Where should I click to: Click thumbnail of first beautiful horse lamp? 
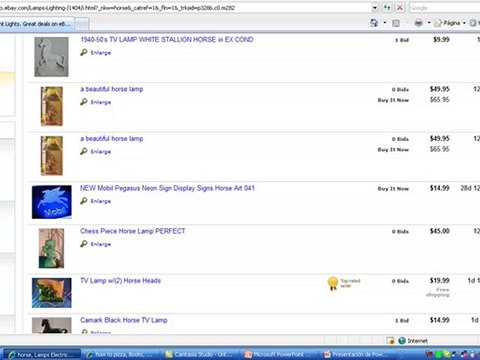point(52,106)
